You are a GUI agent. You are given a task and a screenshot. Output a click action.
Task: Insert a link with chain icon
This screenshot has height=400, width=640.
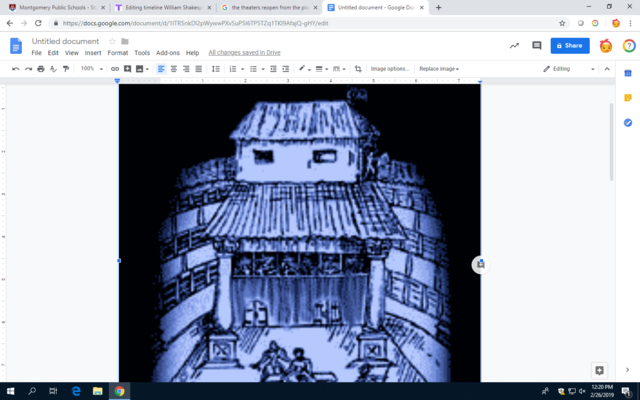pyautogui.click(x=115, y=69)
